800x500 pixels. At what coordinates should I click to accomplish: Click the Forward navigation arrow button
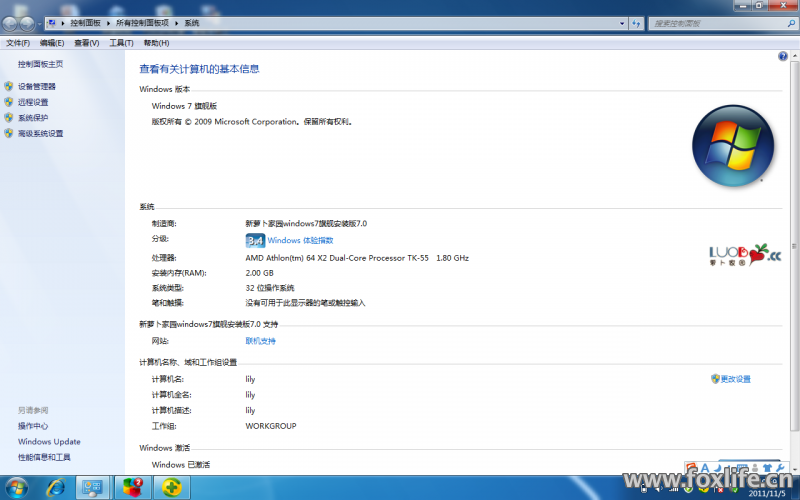[x=27, y=23]
